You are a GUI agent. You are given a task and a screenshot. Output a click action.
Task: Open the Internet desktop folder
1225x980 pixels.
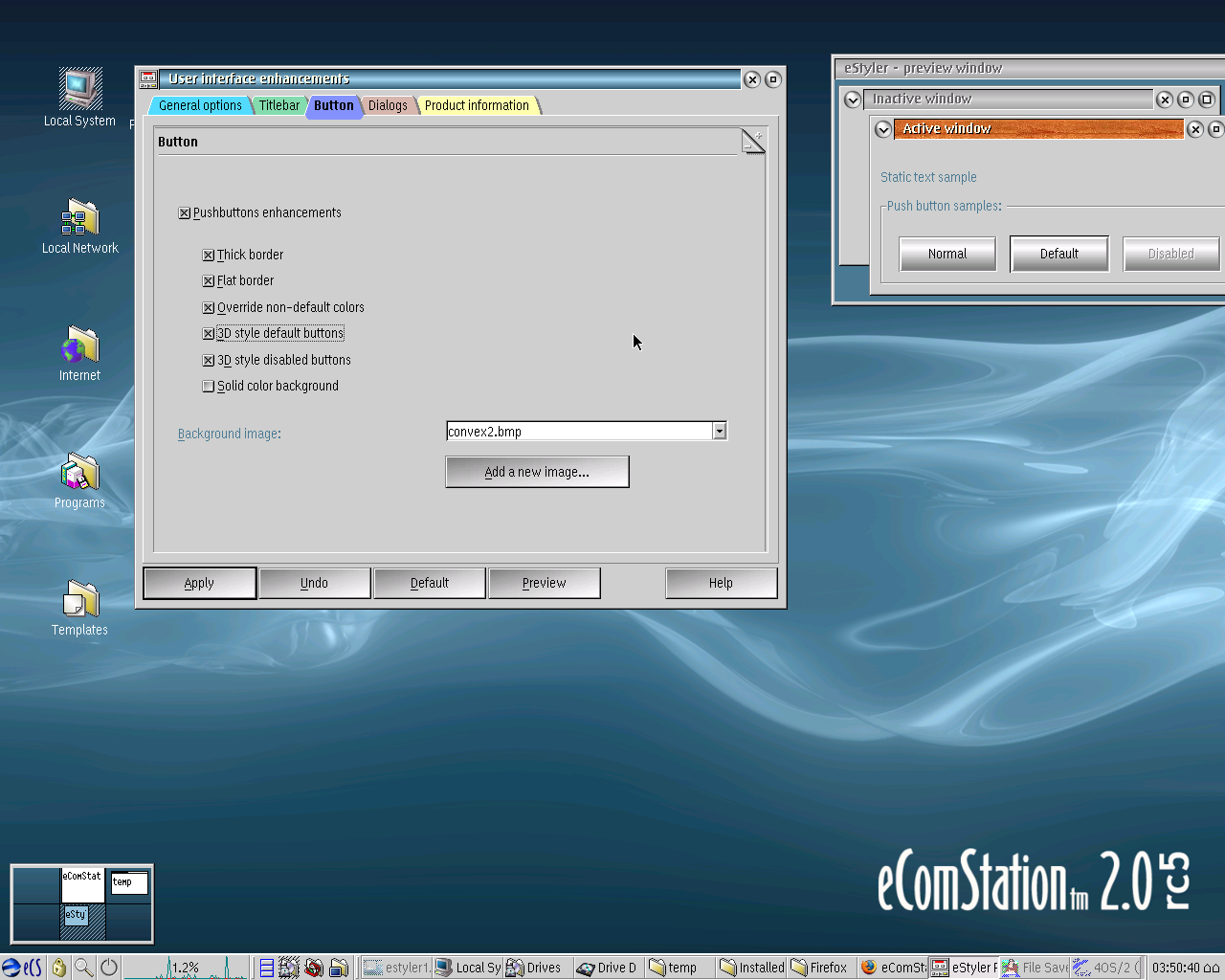click(x=80, y=353)
